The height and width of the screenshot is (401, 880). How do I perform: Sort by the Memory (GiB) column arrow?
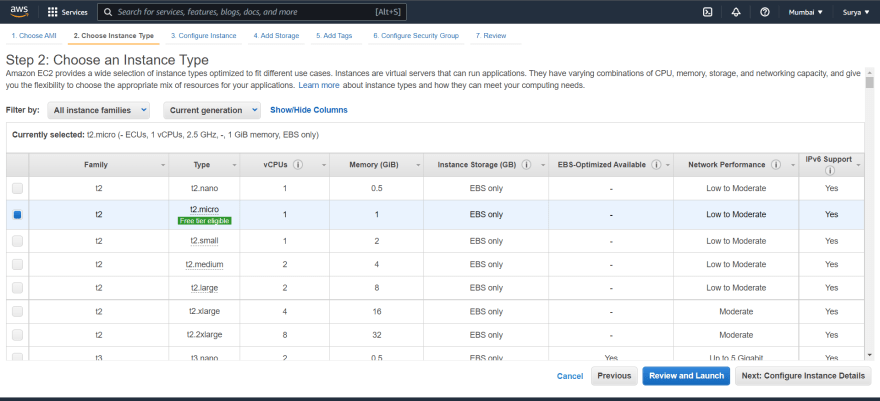pos(419,165)
